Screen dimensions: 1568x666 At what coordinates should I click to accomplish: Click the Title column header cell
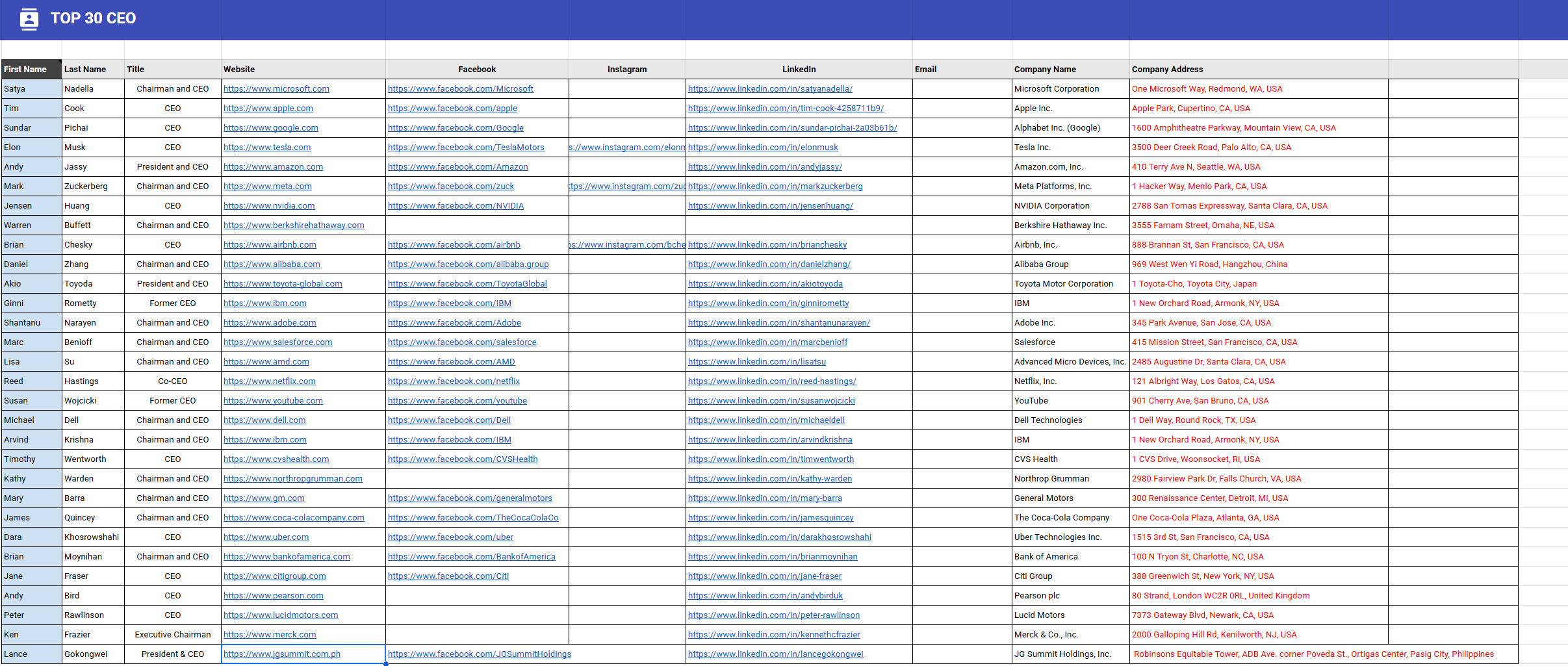[173, 70]
